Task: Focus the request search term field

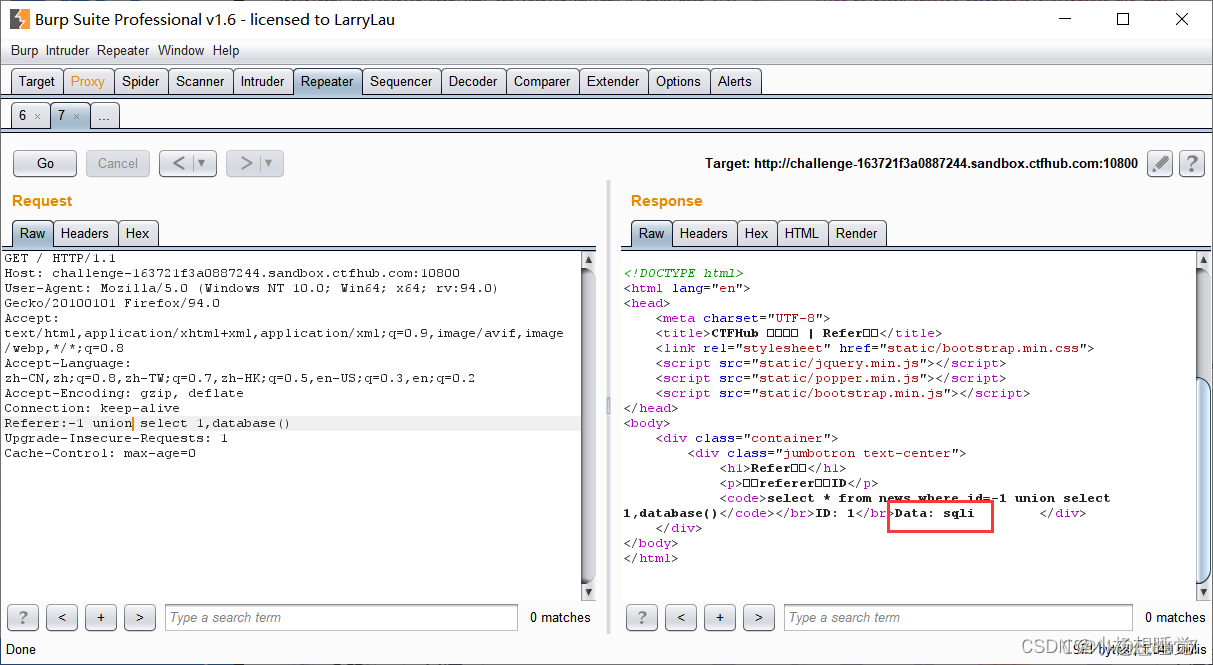Action: tap(341, 617)
